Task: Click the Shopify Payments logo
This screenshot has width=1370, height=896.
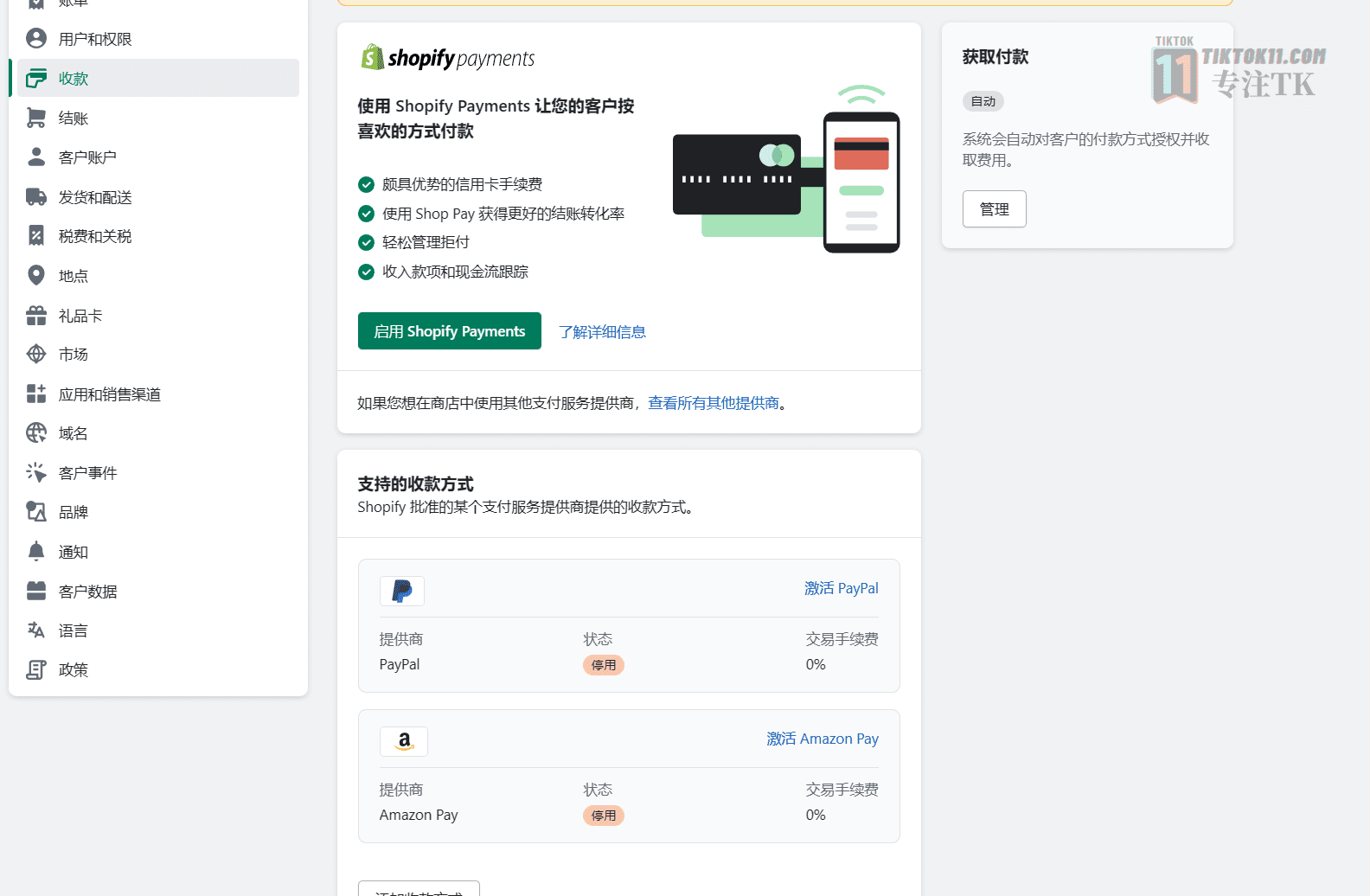Action: 447,58
